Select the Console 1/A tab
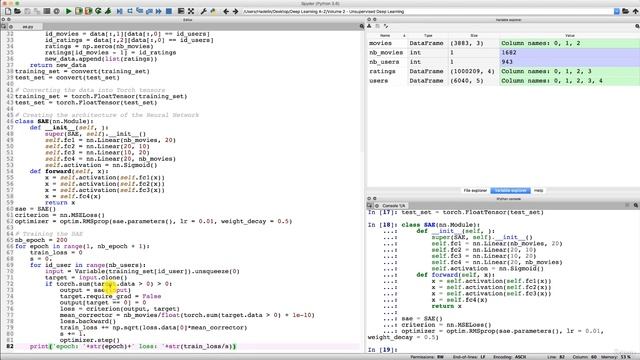Viewport: 640px width, 360px height. (393, 206)
